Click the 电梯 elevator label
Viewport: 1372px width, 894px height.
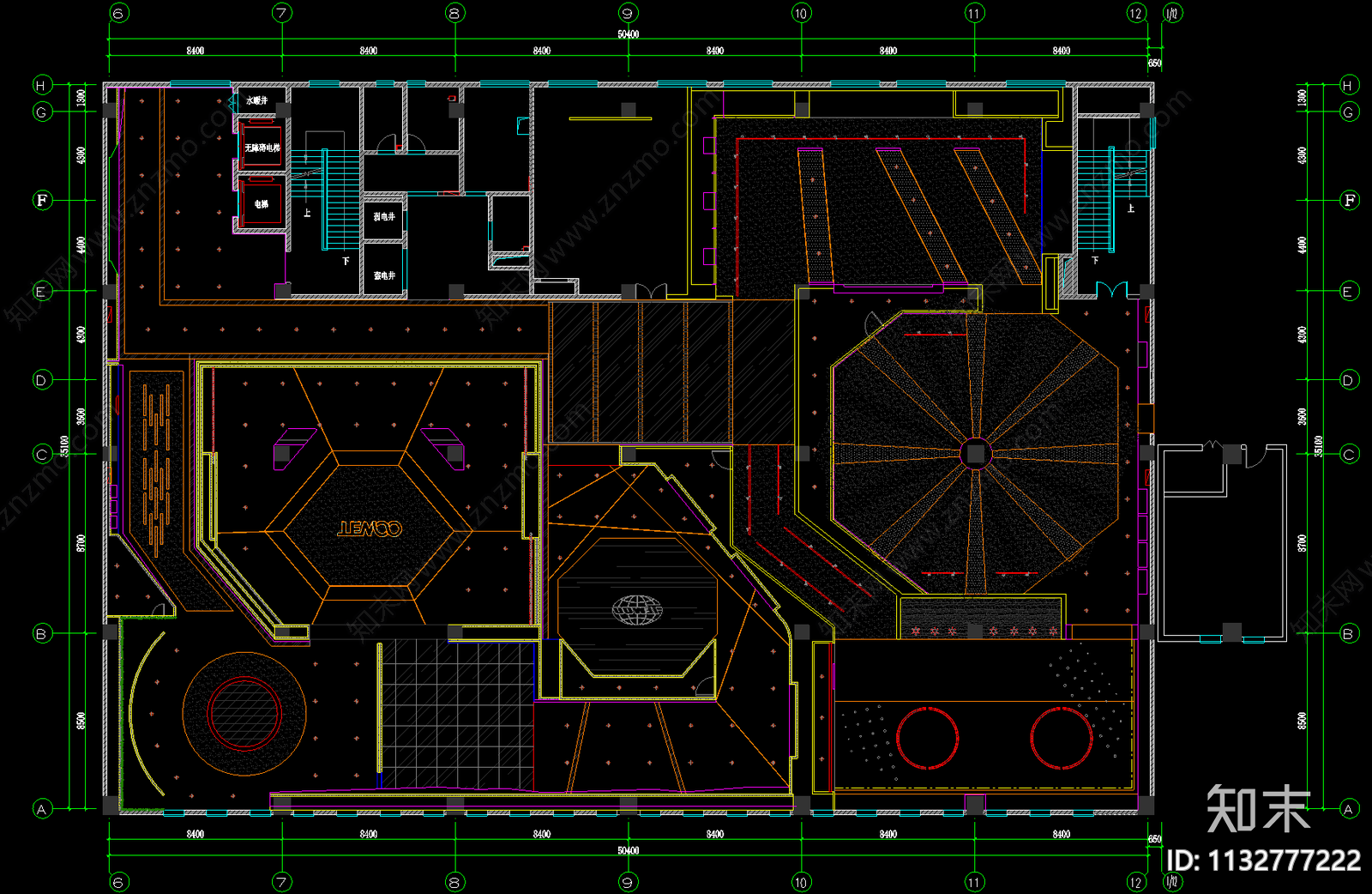point(262,204)
